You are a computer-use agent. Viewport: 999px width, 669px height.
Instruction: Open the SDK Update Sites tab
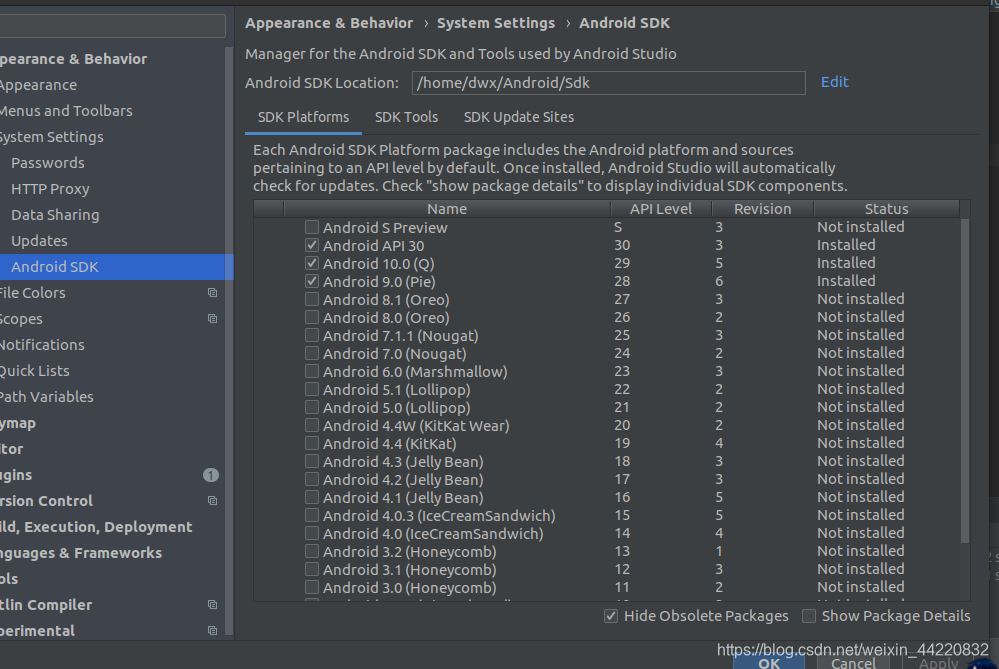coord(519,117)
